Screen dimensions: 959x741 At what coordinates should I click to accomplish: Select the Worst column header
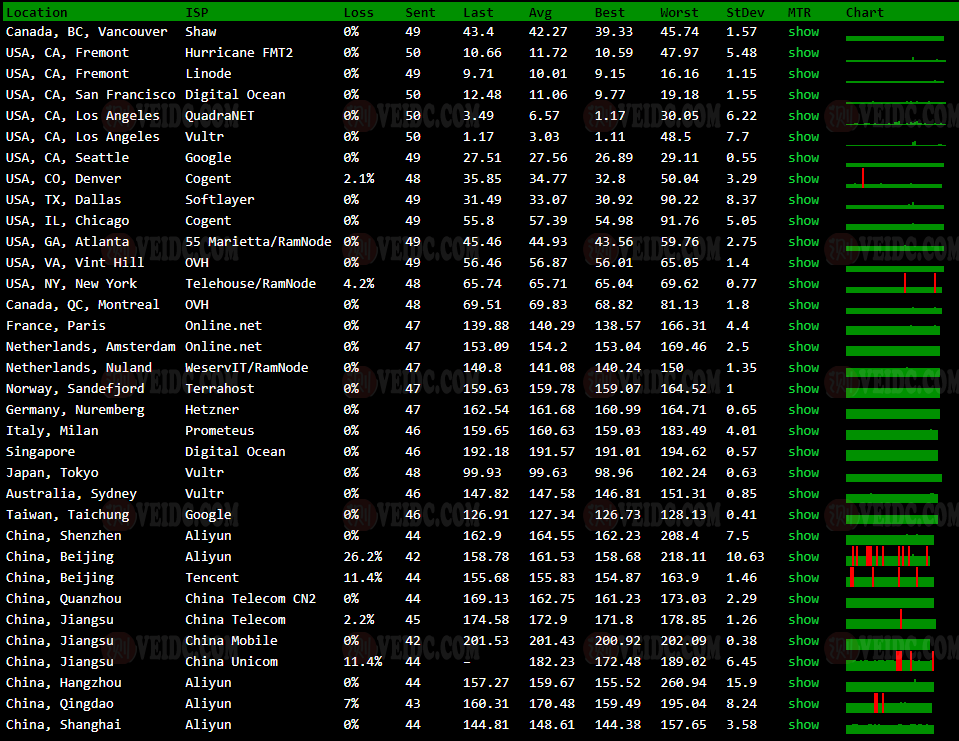679,12
